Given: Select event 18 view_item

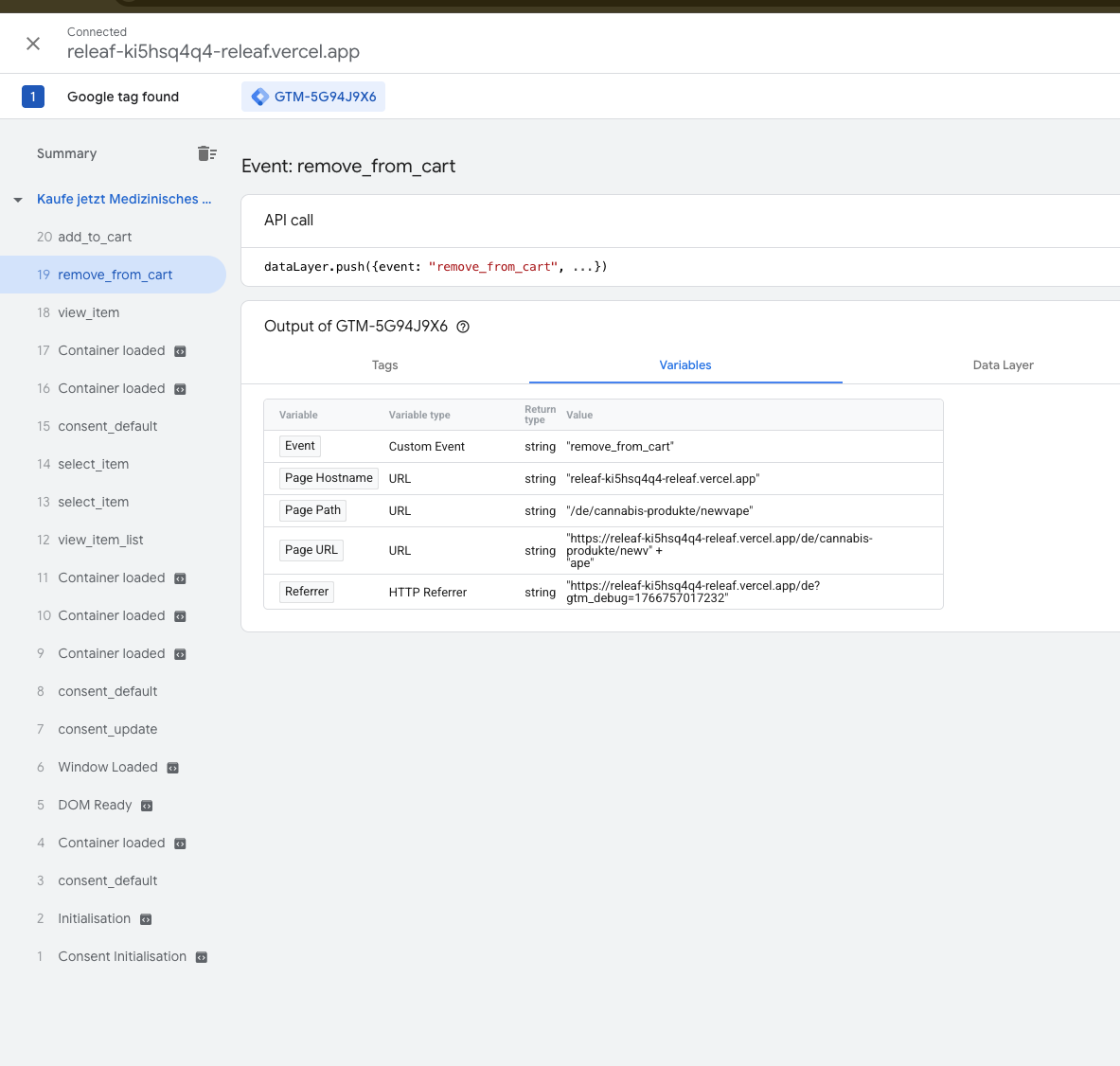Looking at the screenshot, I should tap(88, 312).
